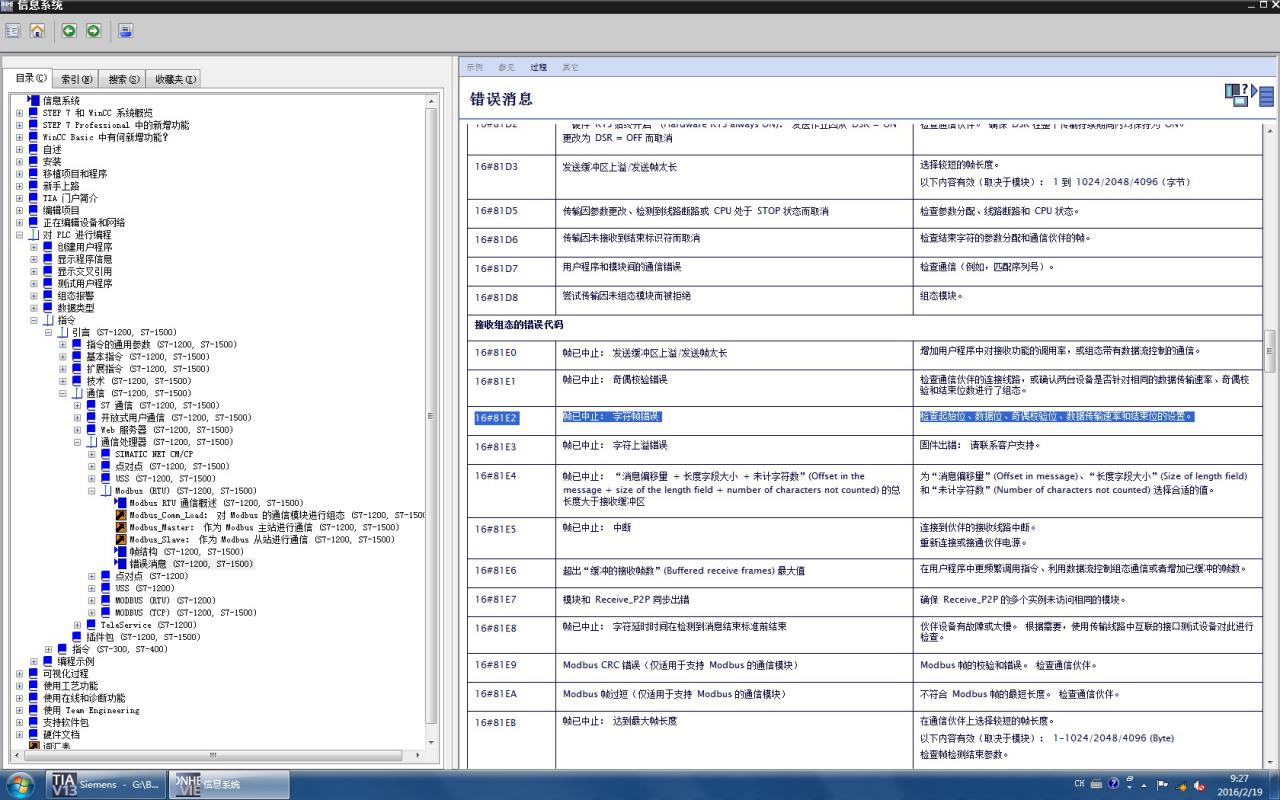The image size is (1280, 800).
Task: Click the blue help icon in system tray
Action: click(x=1113, y=784)
